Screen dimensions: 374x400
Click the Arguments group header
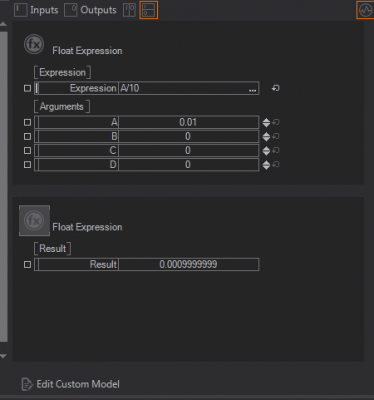[x=62, y=107]
